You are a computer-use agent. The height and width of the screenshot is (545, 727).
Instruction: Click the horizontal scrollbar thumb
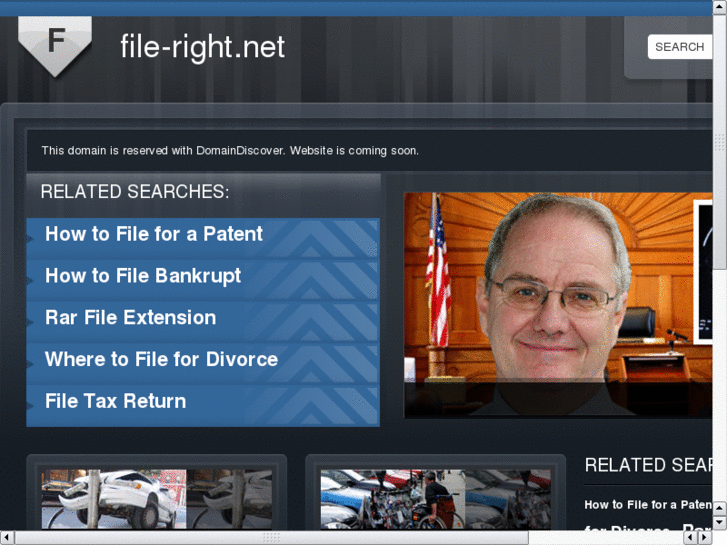(x=271, y=538)
